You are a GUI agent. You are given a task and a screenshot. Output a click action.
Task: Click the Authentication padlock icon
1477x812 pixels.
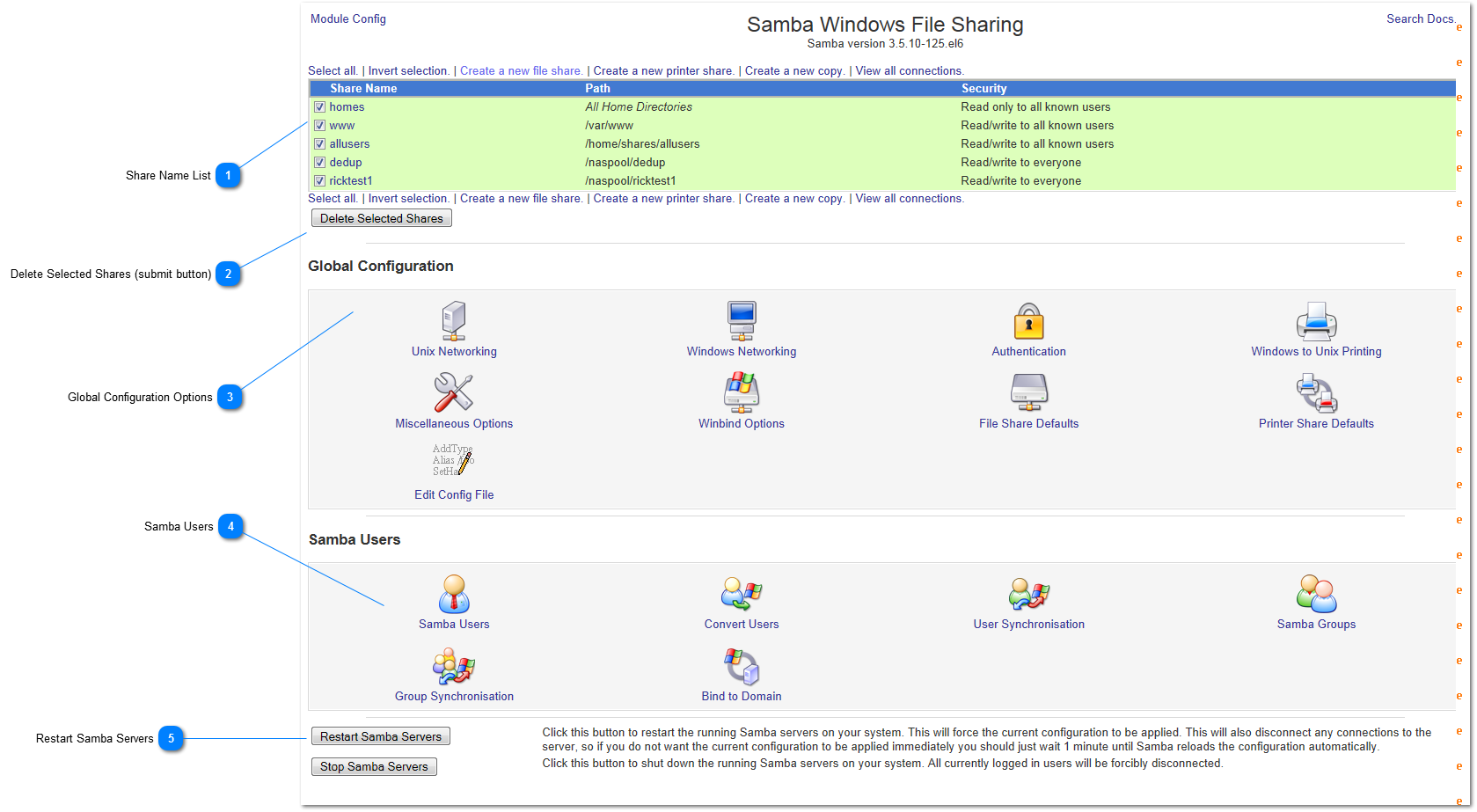point(1028,321)
